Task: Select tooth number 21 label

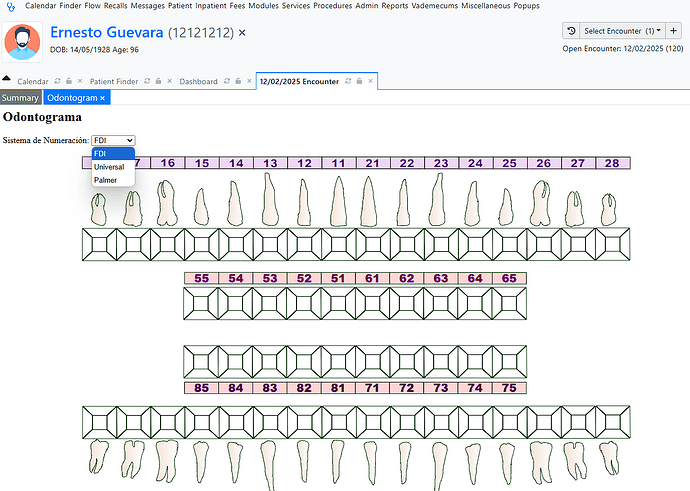Action: tap(373, 163)
